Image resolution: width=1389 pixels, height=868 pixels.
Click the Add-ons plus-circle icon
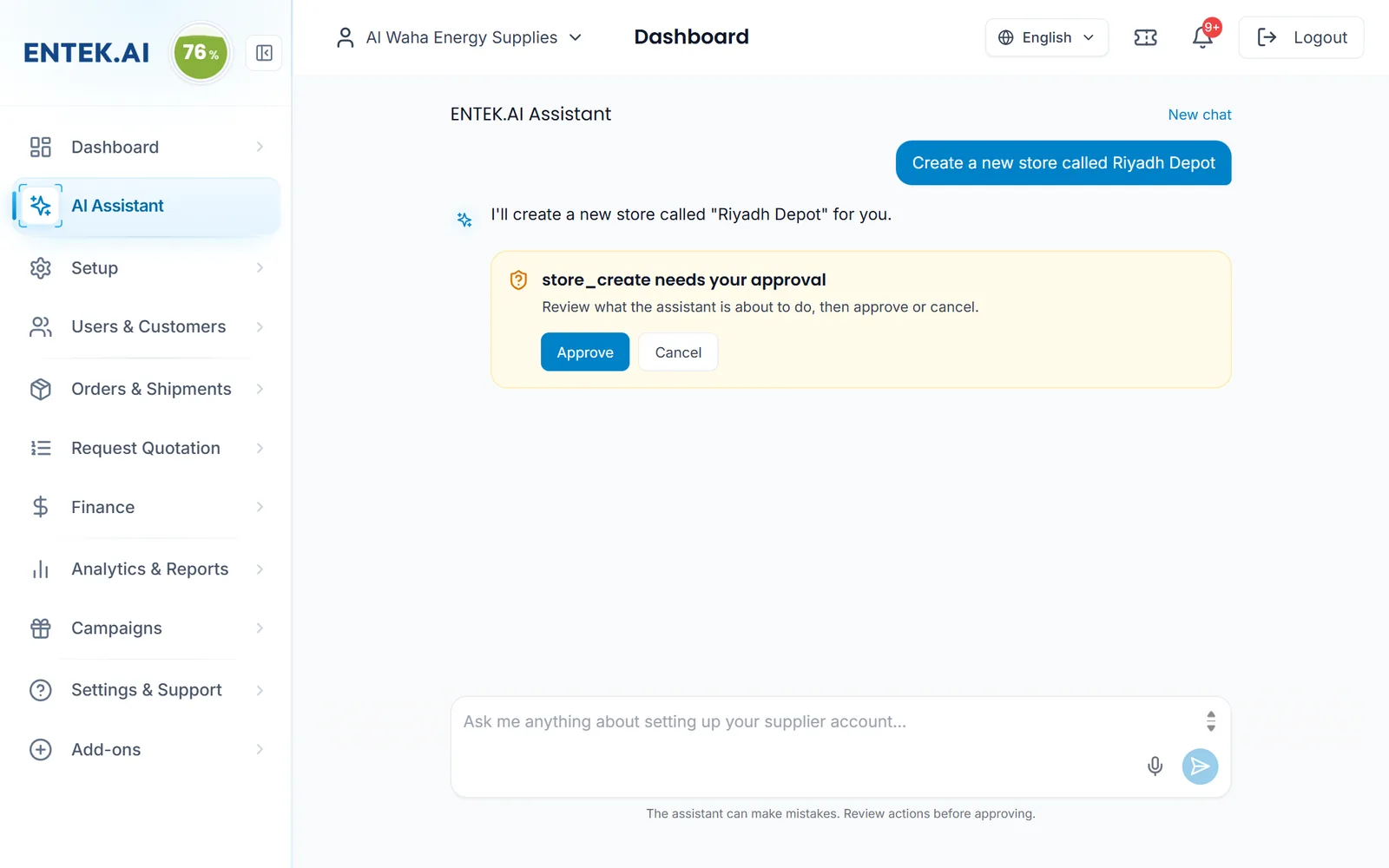tap(41, 749)
